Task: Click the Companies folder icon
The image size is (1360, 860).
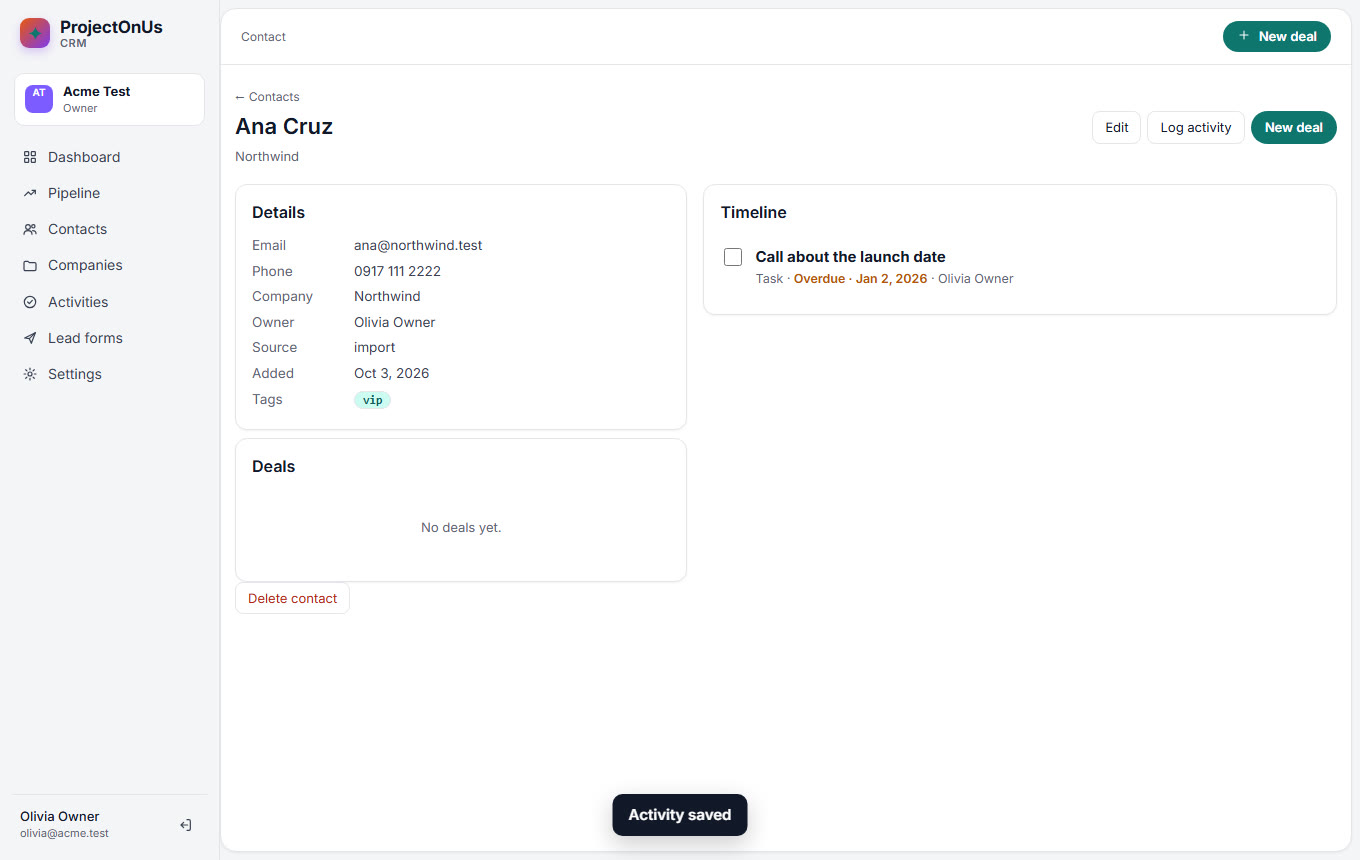Action: point(30,265)
